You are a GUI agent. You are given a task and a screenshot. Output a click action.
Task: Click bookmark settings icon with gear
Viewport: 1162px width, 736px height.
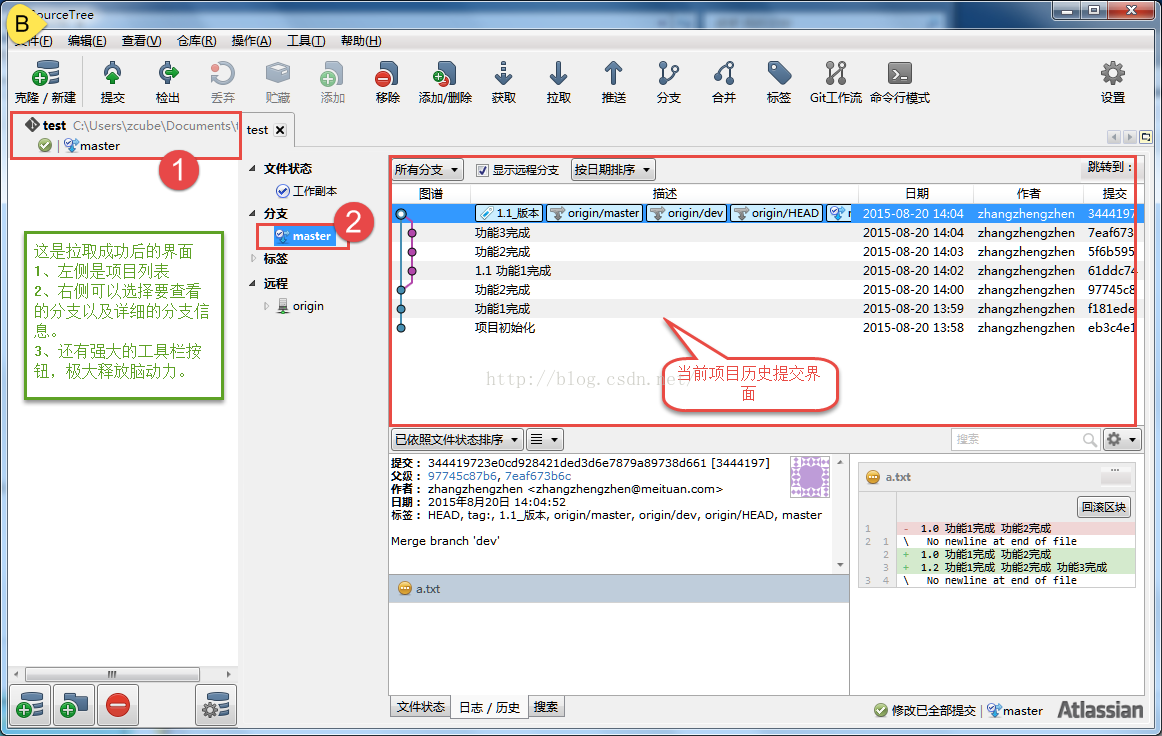[x=216, y=705]
